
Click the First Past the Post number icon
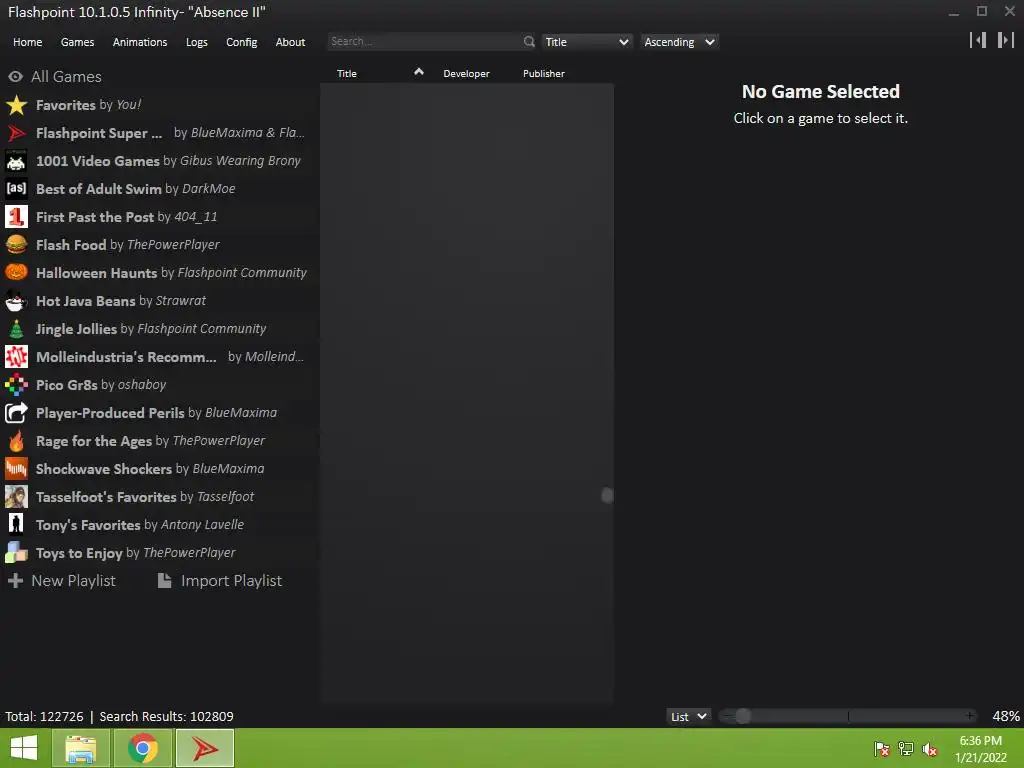tap(16, 217)
